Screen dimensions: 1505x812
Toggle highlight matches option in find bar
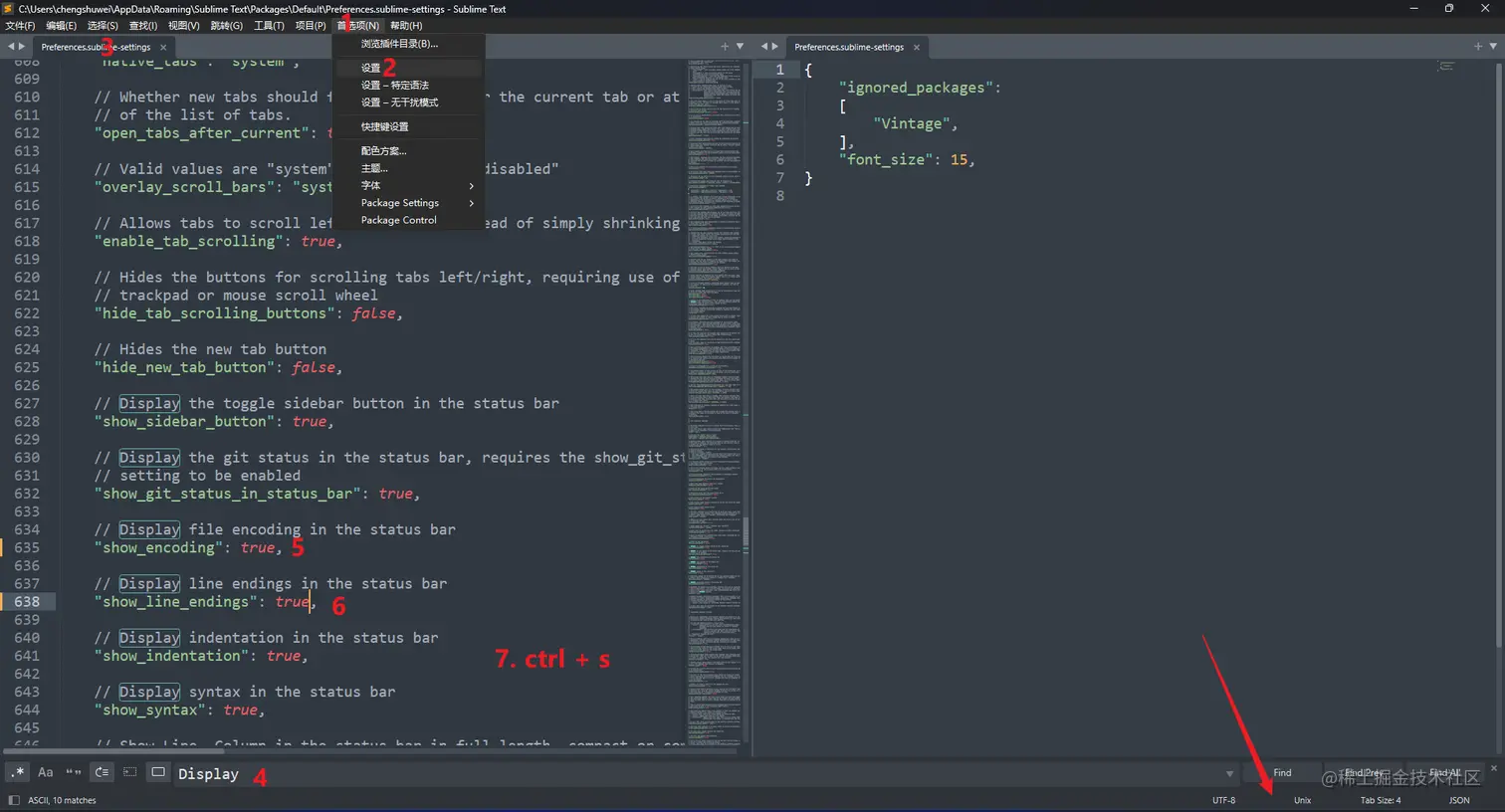pos(157,772)
